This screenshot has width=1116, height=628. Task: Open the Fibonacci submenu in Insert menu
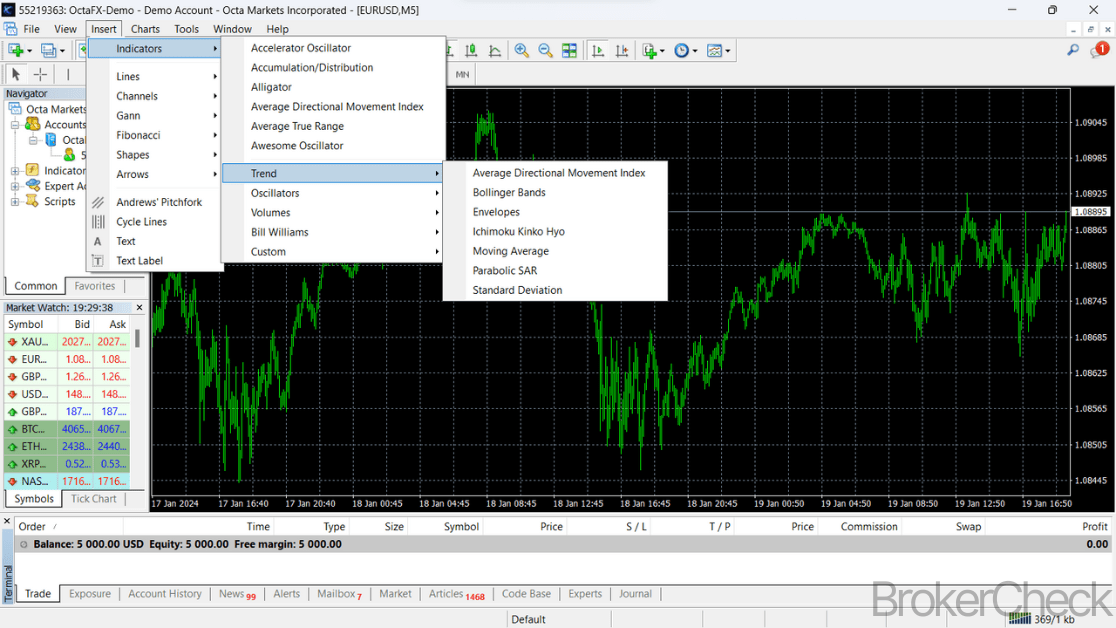tap(155, 135)
